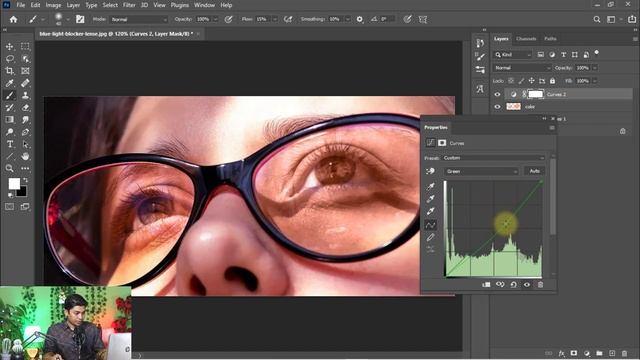Click the Curves 2 layer mask thumbnail
Image resolution: width=640 pixels, height=360 pixels.
tap(536, 94)
